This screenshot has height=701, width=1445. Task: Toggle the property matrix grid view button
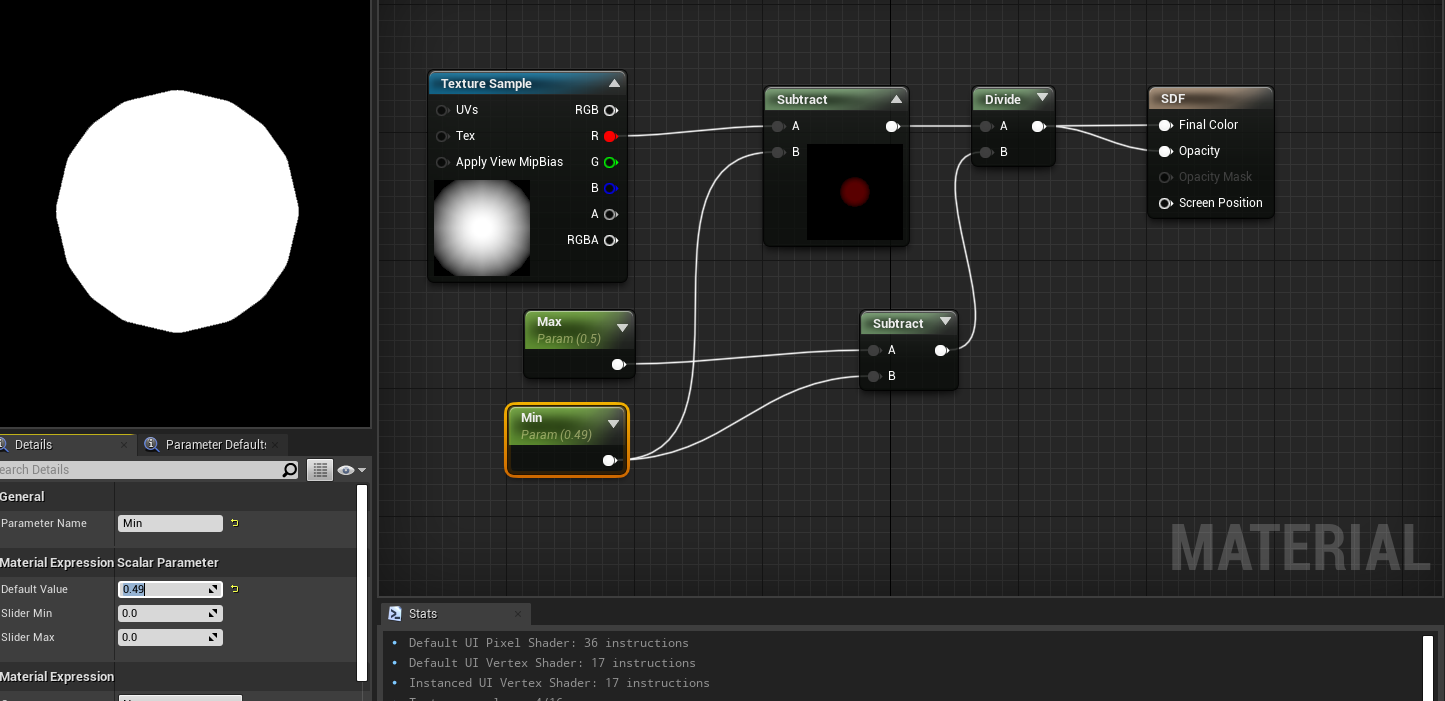pos(320,470)
